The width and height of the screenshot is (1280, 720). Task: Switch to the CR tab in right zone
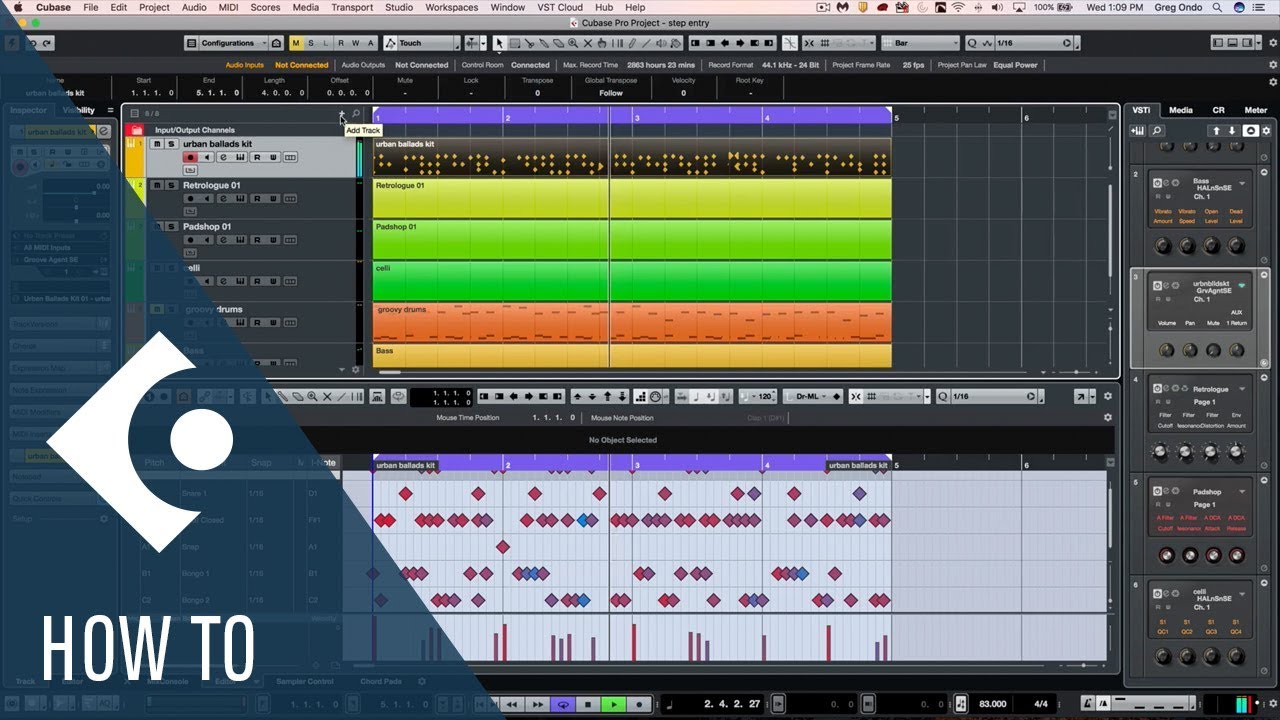(x=1218, y=110)
